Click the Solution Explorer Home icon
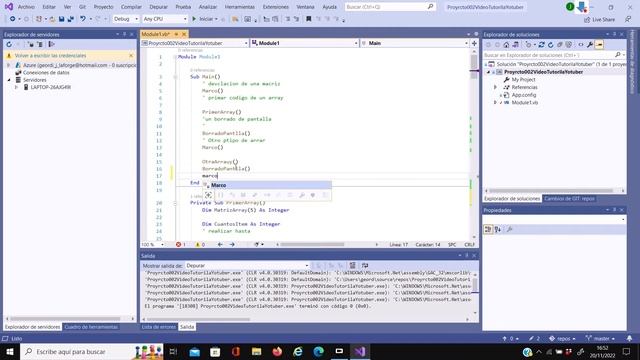 506,44
